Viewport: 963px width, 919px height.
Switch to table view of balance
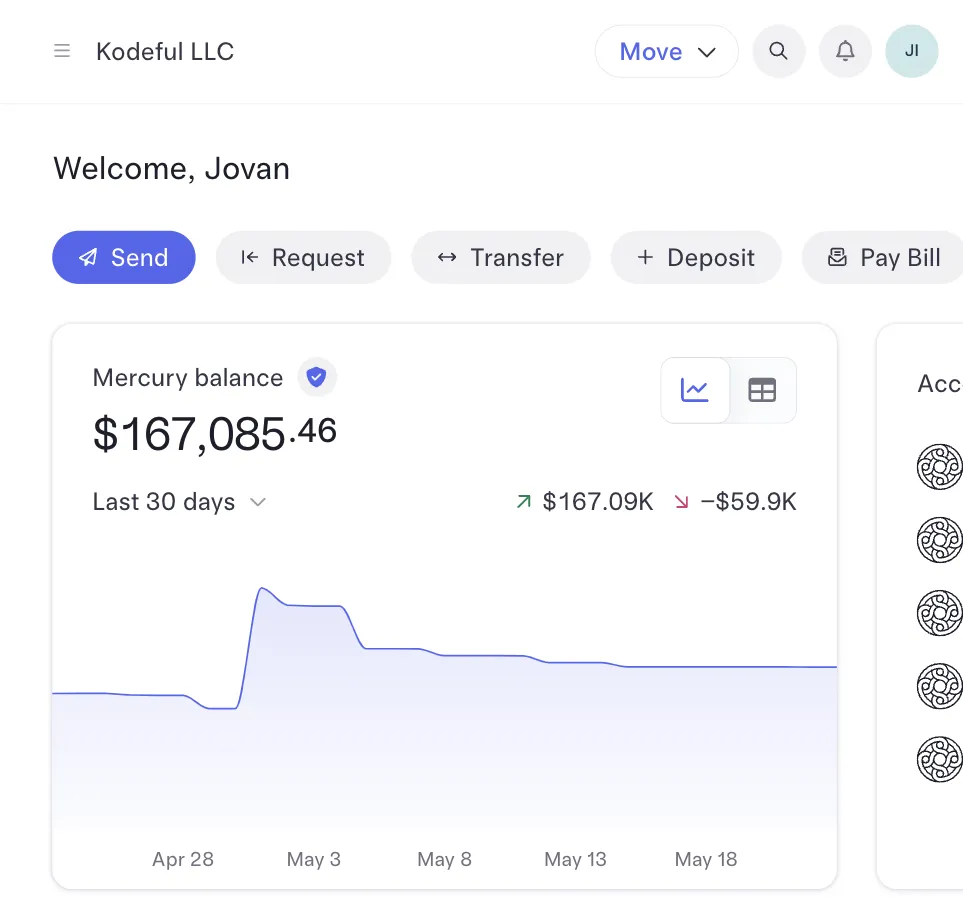[x=762, y=390]
